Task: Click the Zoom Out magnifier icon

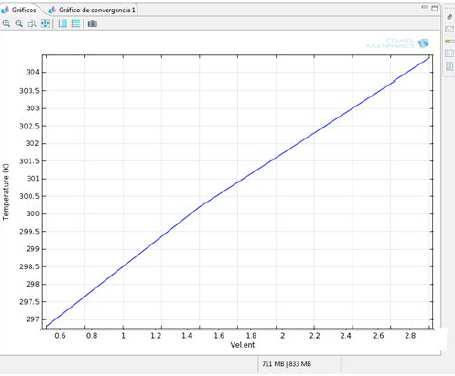Action: coord(19,24)
